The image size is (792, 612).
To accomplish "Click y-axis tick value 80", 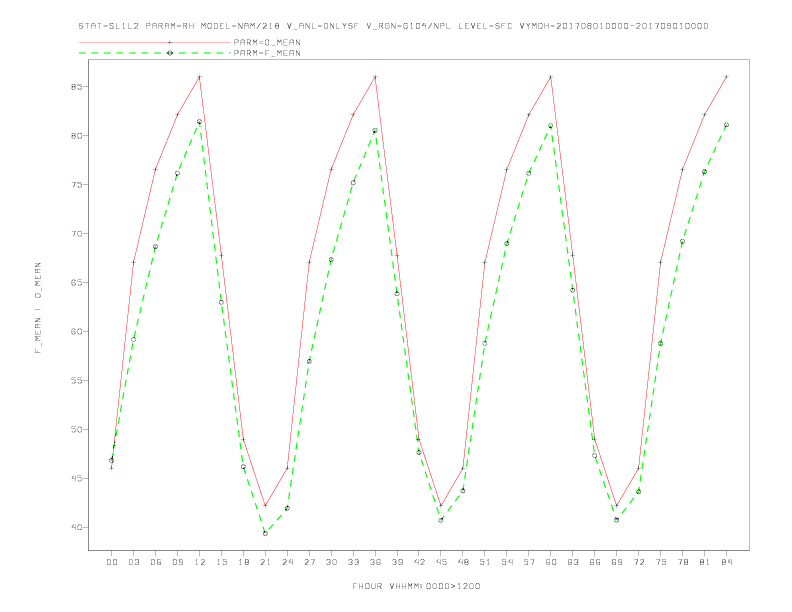I will 76,136.
